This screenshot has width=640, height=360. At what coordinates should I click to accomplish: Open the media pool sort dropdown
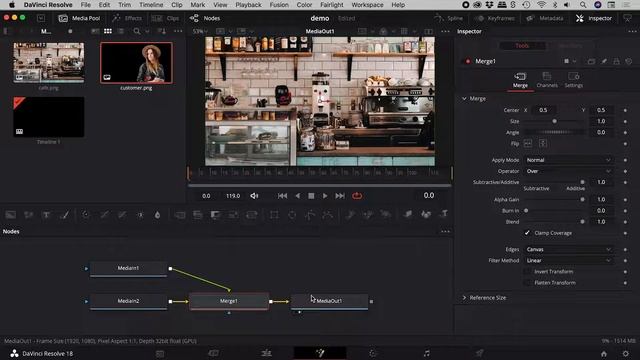click(162, 31)
